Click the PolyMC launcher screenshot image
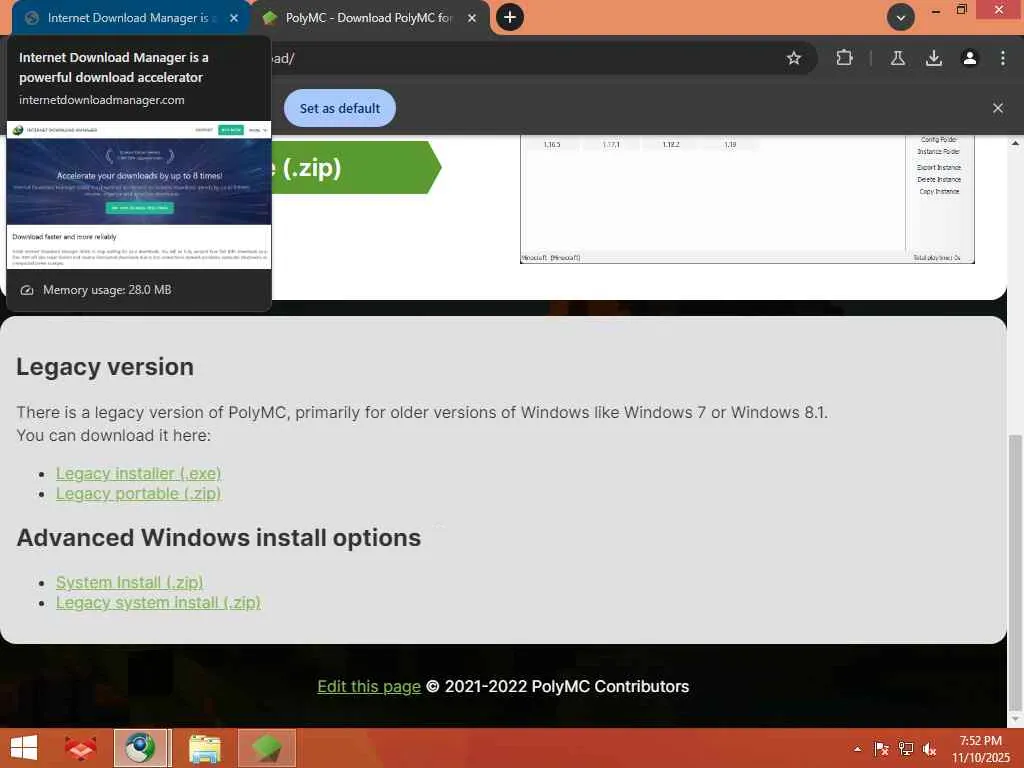 tap(747, 199)
